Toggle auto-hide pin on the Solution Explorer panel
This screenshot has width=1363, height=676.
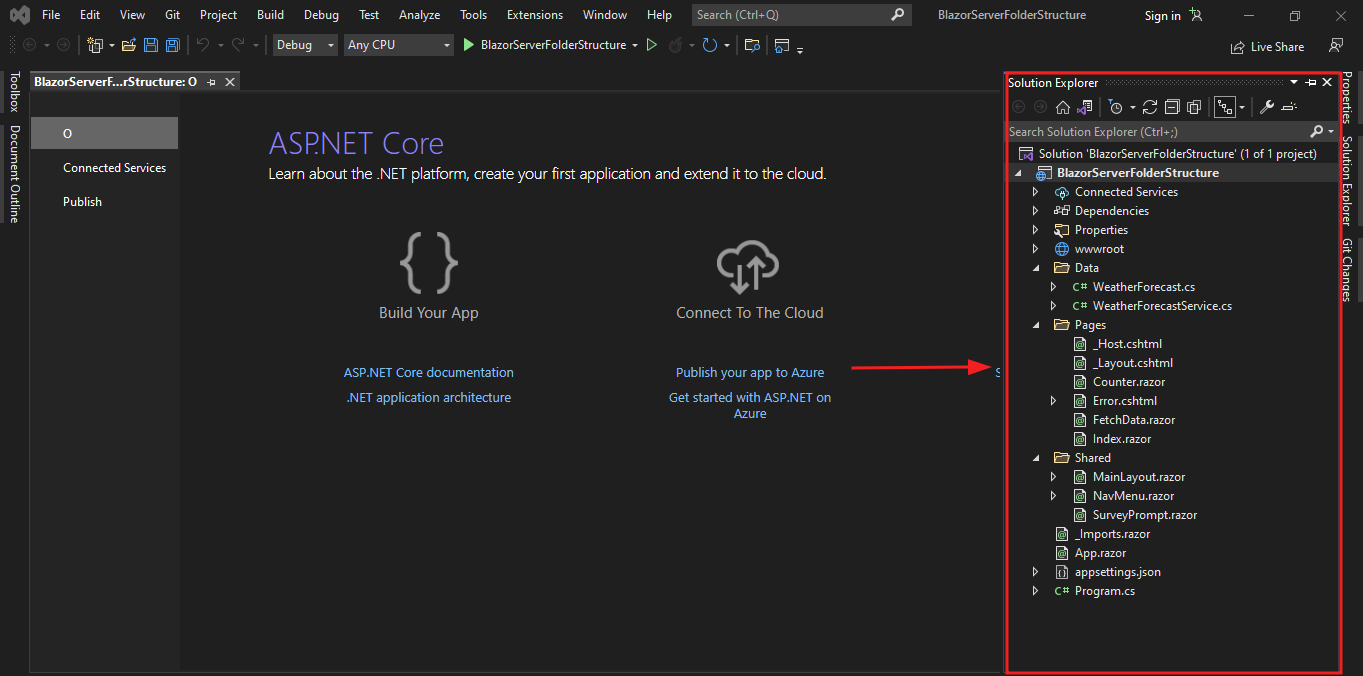pyautogui.click(x=1309, y=82)
